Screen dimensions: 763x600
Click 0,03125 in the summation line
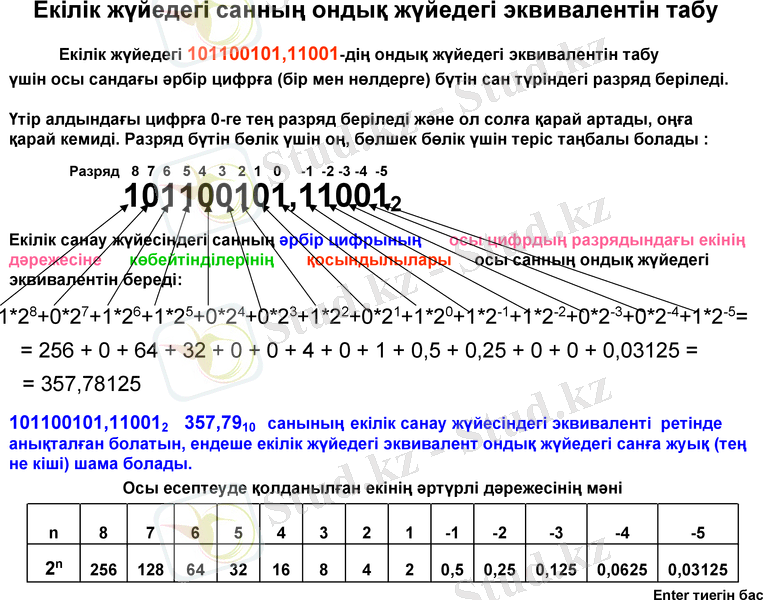pos(641,350)
